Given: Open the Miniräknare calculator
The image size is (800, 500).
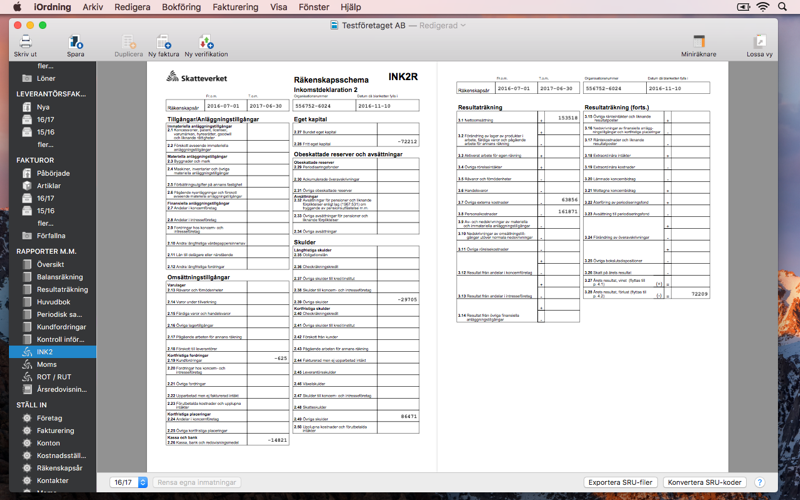Looking at the screenshot, I should pyautogui.click(x=698, y=41).
